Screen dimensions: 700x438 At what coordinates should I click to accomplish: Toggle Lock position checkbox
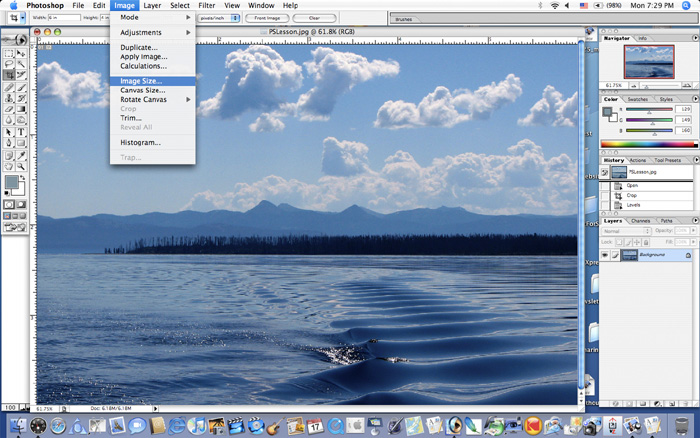point(637,242)
